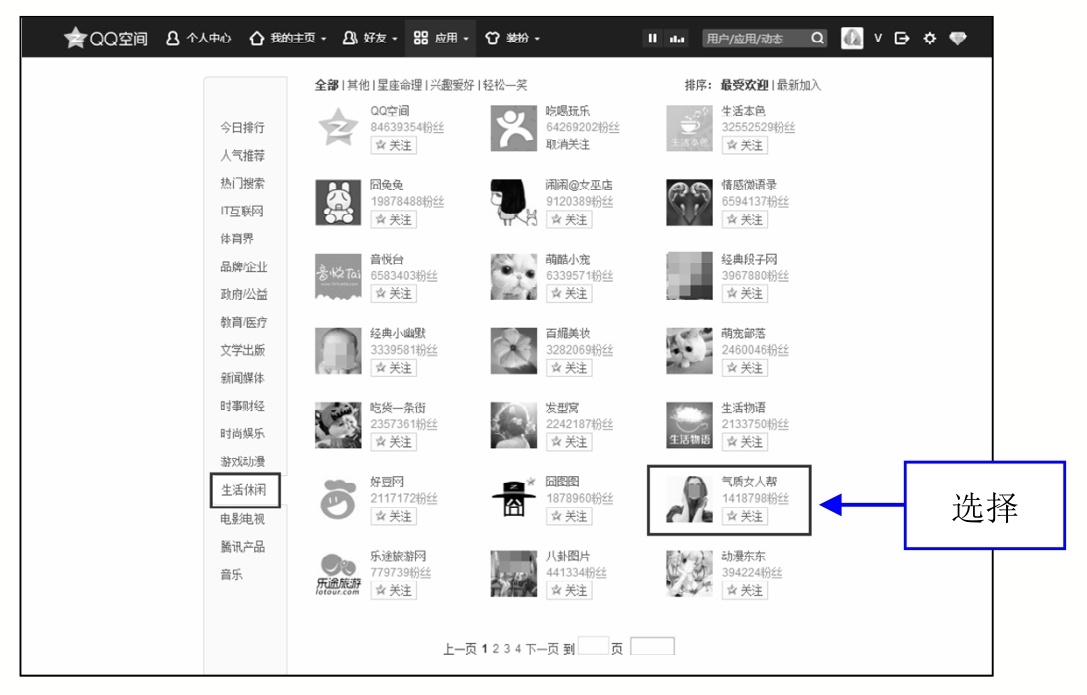Viewport: 1087px width, 695px height.
Task: Open QQ空间 account star avatar
Action: [338, 128]
